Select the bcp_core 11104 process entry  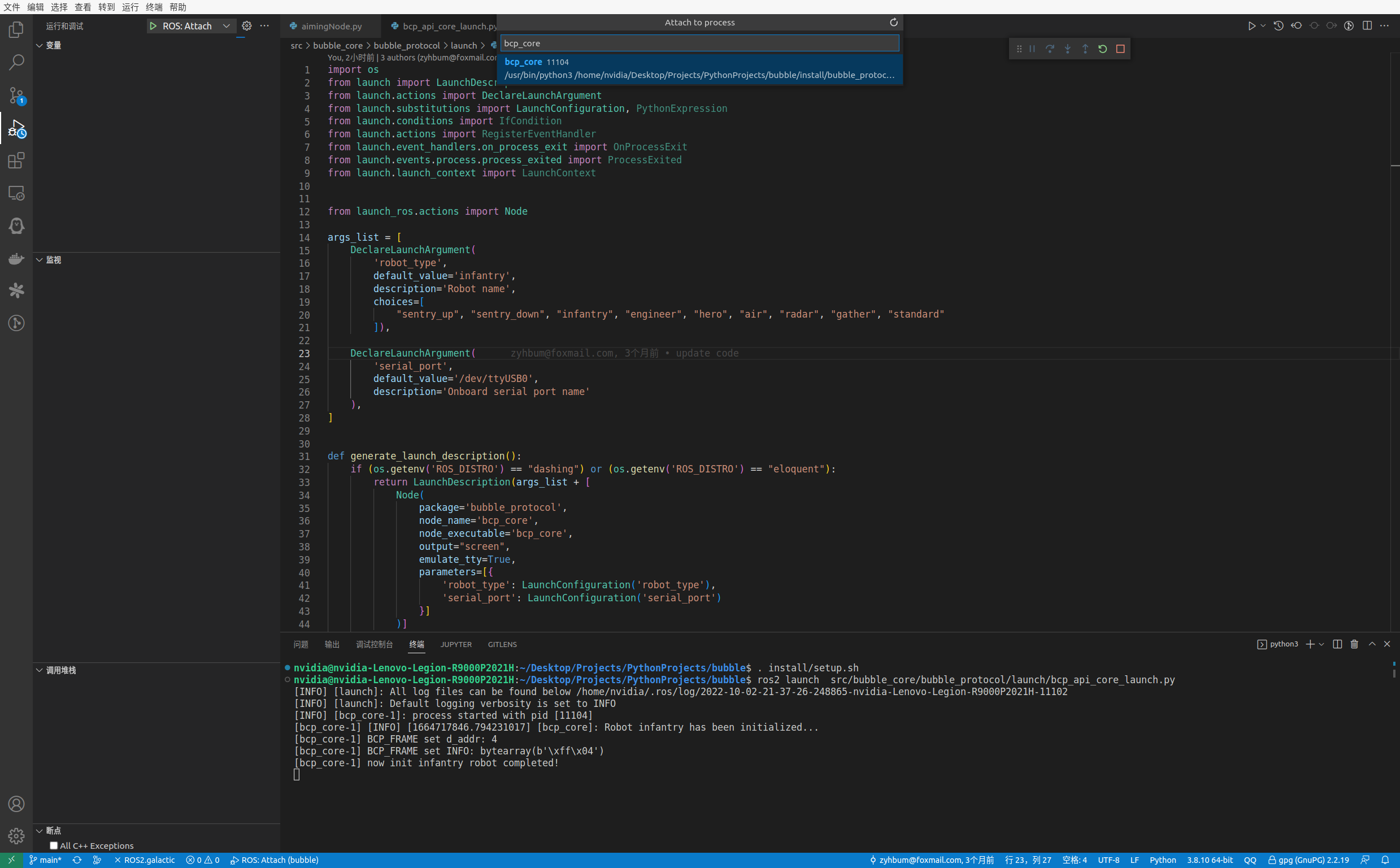700,68
